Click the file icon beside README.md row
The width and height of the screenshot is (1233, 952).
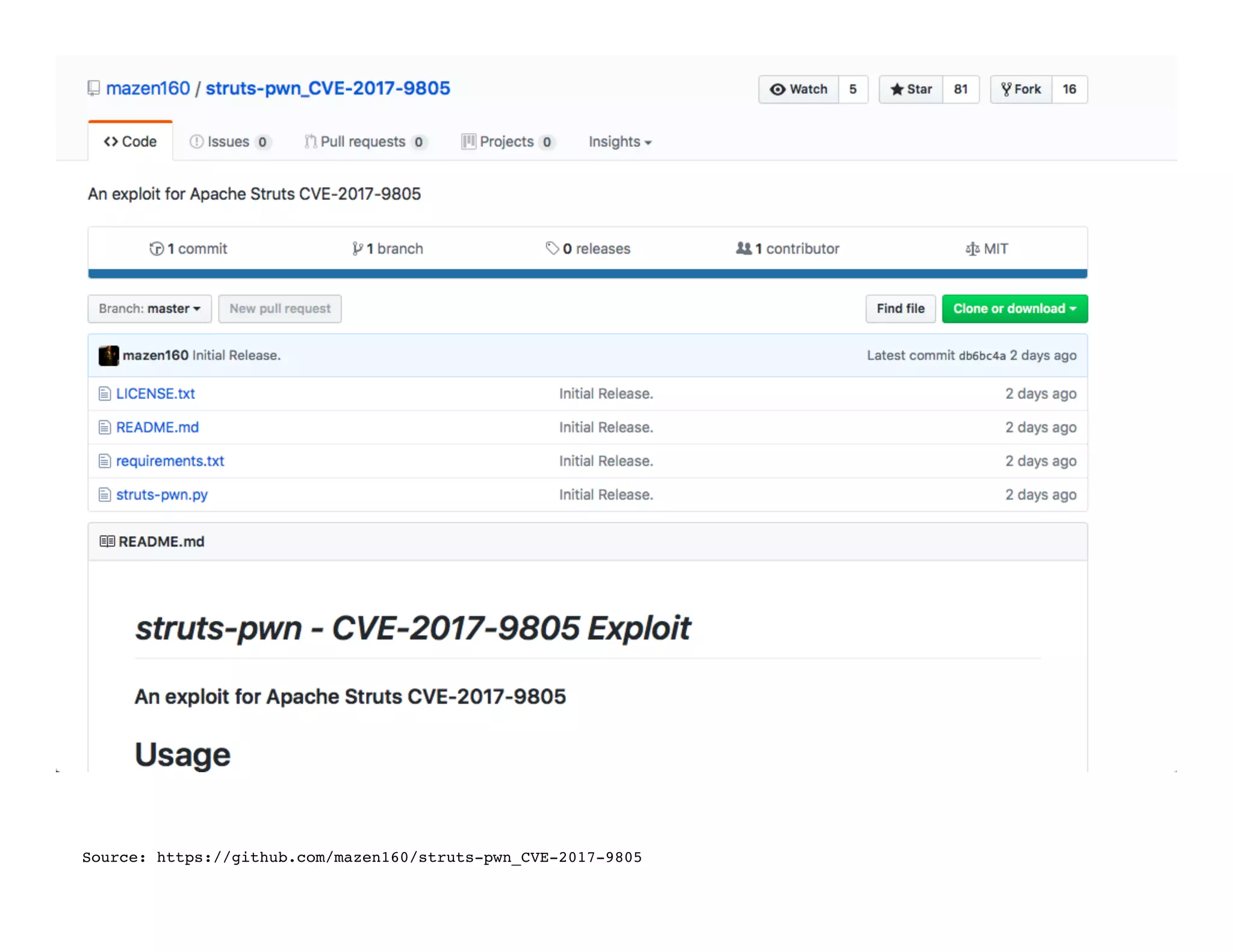pyautogui.click(x=105, y=427)
